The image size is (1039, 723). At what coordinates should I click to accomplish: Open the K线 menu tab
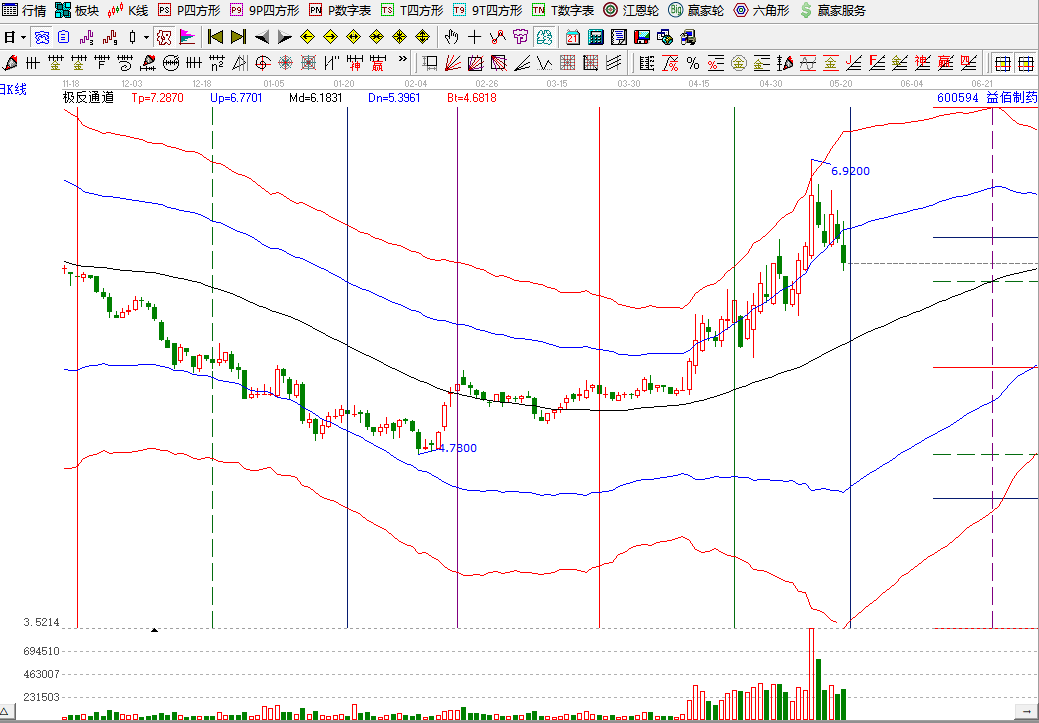tap(128, 11)
